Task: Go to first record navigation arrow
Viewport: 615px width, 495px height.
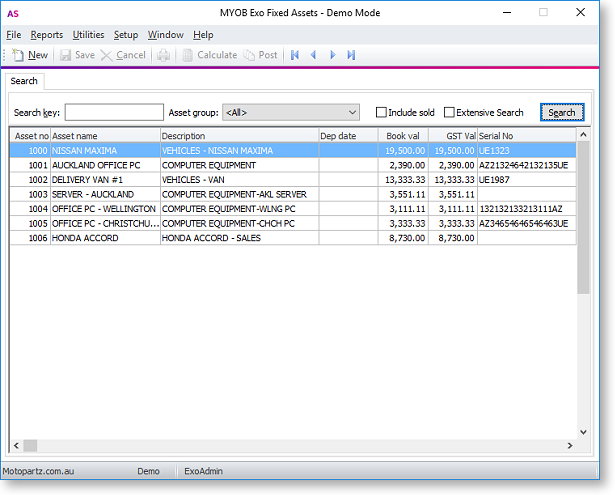Action: (x=295, y=55)
